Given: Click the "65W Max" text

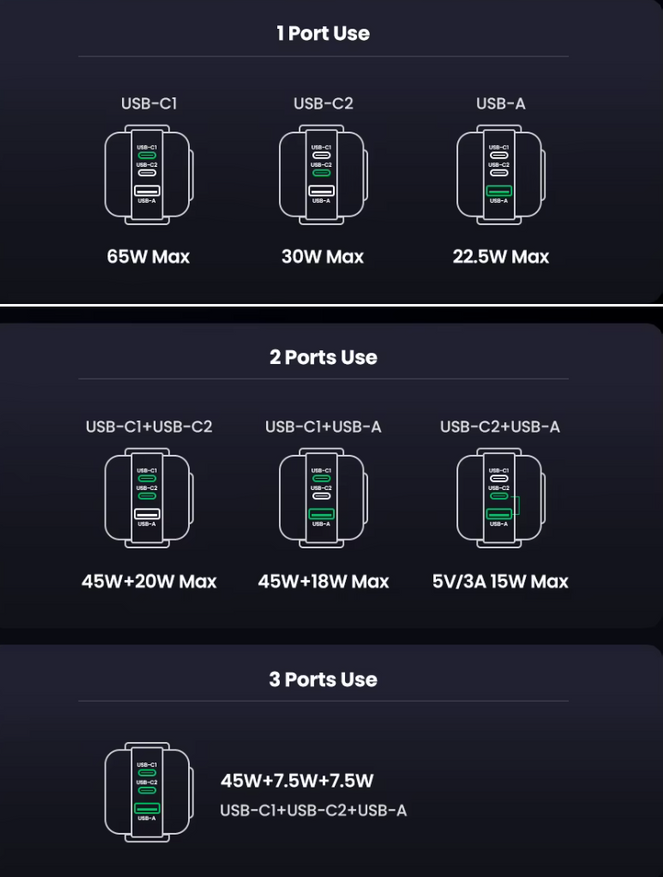Looking at the screenshot, I should 148,257.
